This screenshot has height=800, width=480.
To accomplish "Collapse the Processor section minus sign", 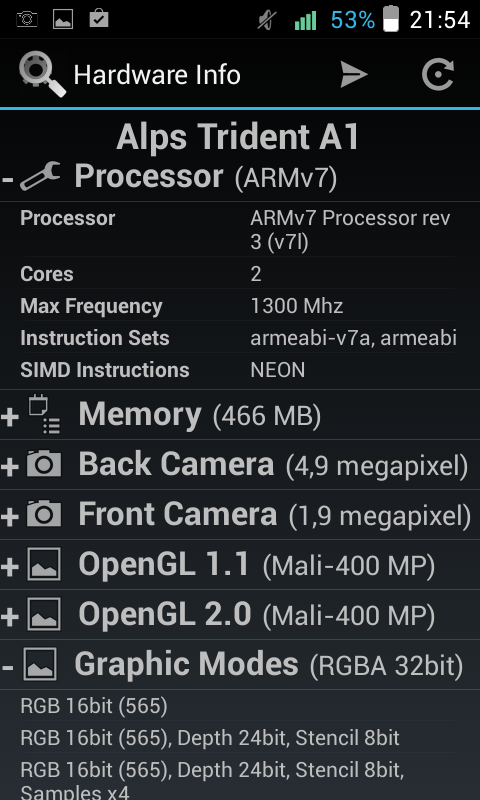I will point(8,180).
